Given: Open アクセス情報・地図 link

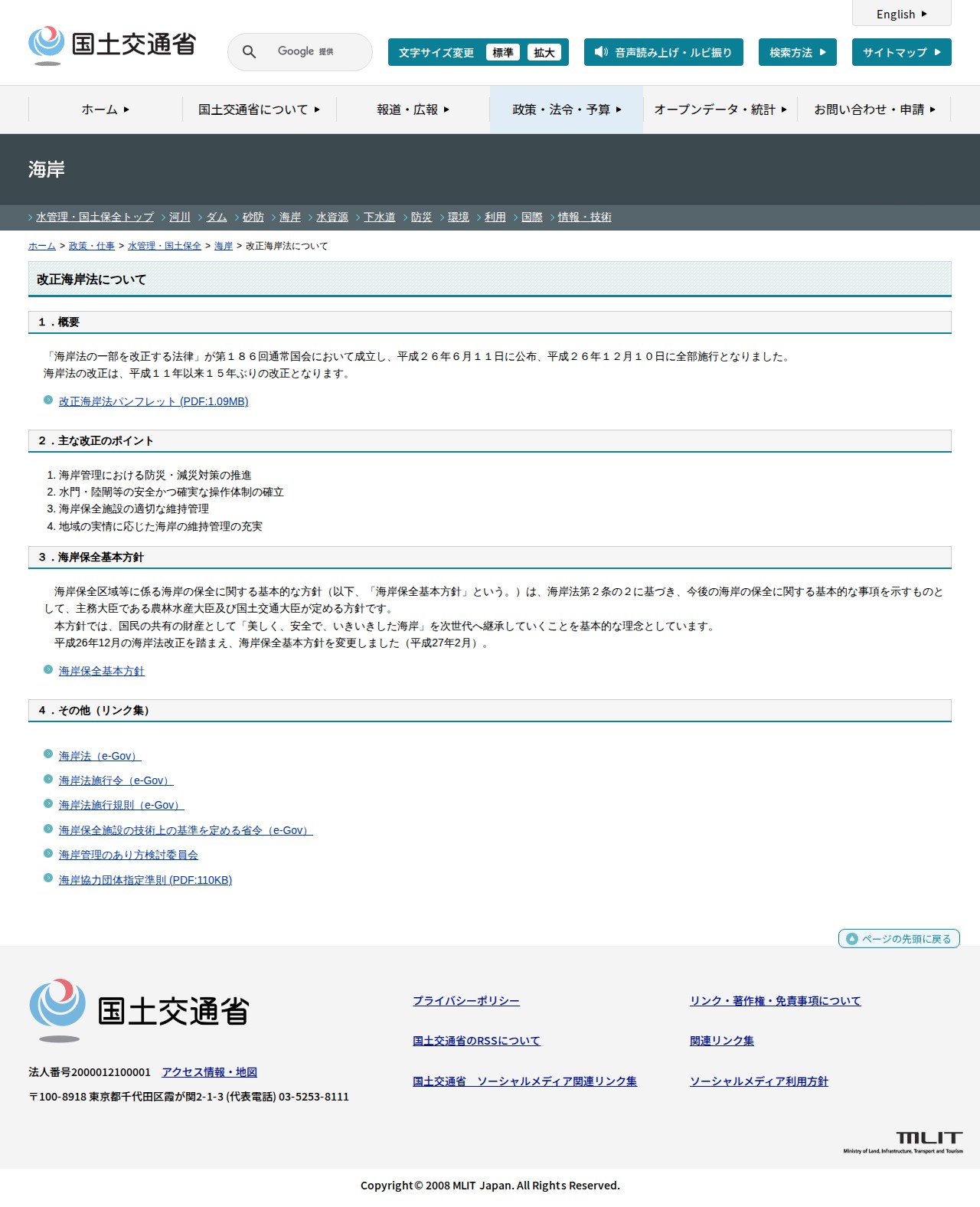Looking at the screenshot, I should tap(209, 1072).
